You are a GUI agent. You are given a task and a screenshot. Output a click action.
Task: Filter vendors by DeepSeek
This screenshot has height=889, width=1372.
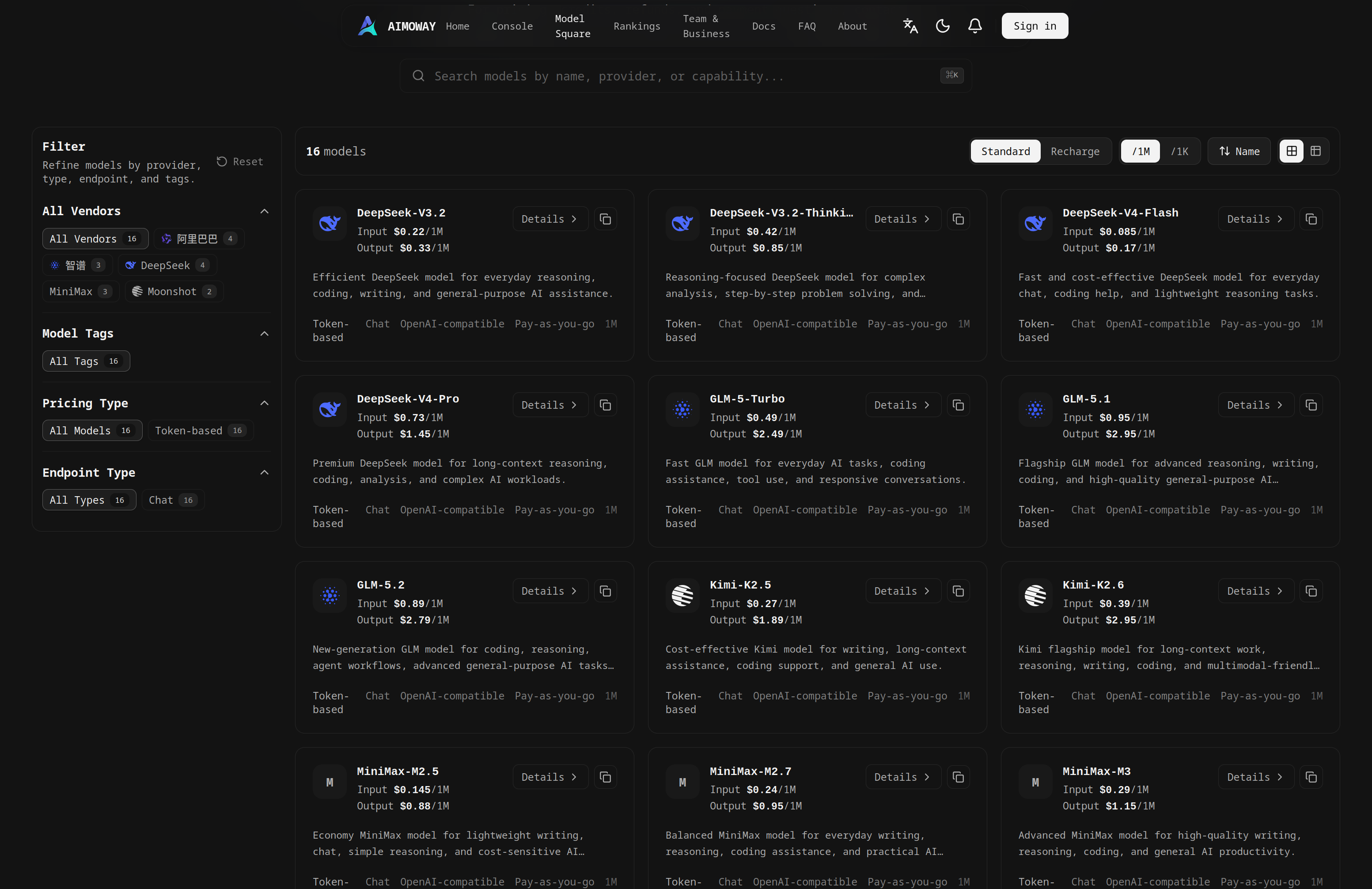(x=167, y=265)
